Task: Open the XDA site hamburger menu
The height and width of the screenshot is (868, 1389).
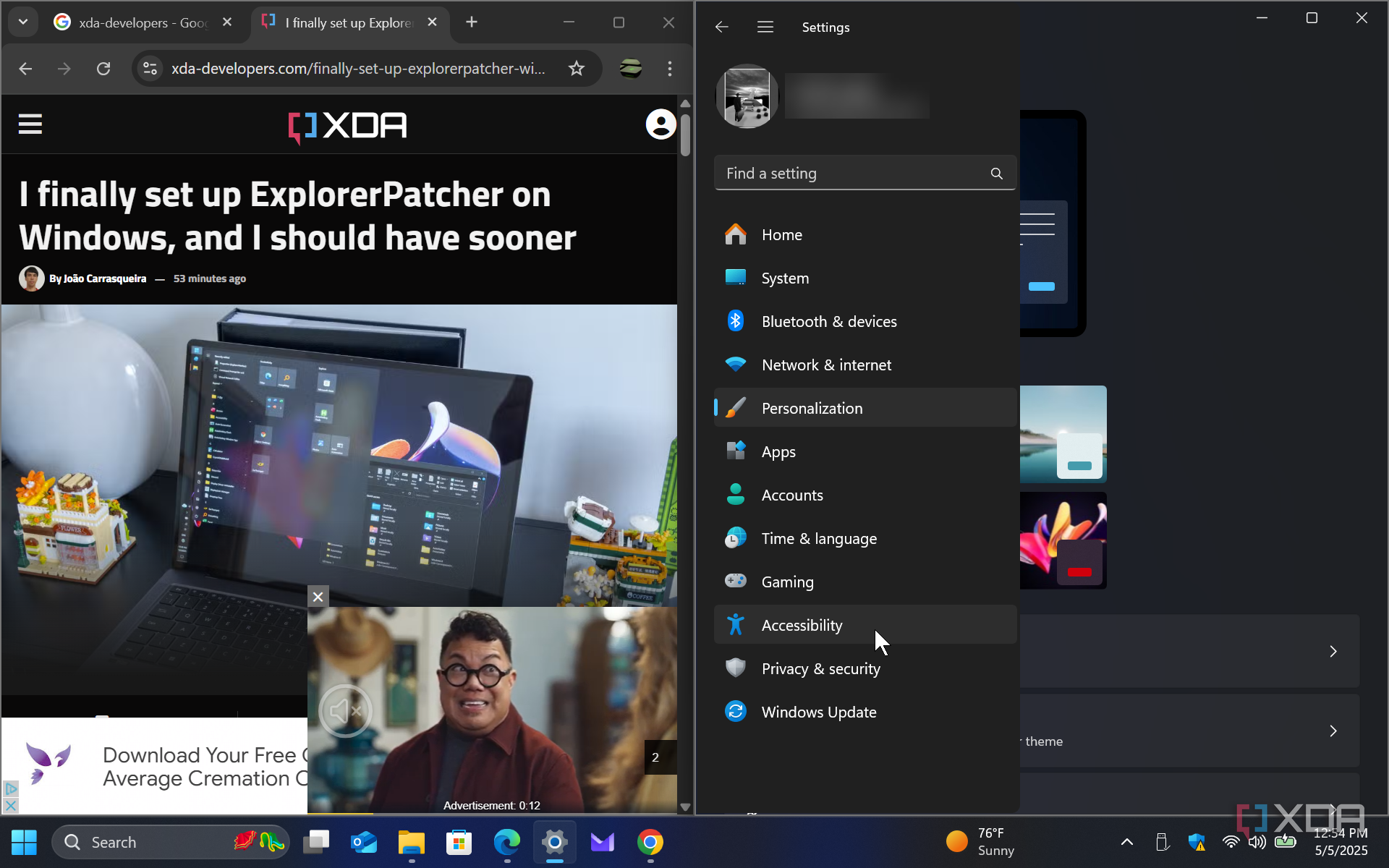Action: tap(30, 124)
